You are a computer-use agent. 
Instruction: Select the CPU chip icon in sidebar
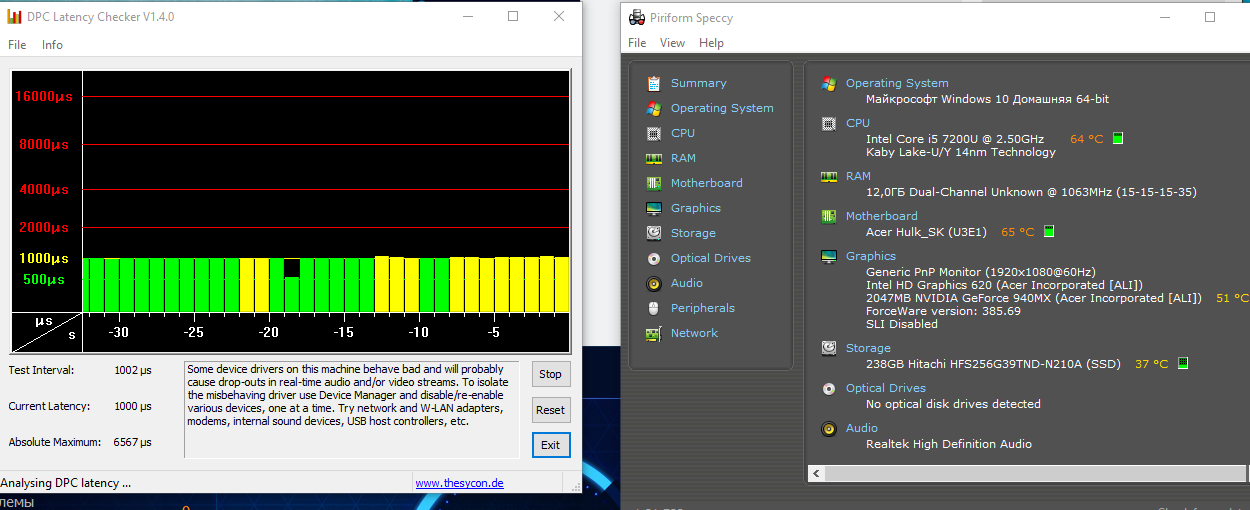point(654,133)
